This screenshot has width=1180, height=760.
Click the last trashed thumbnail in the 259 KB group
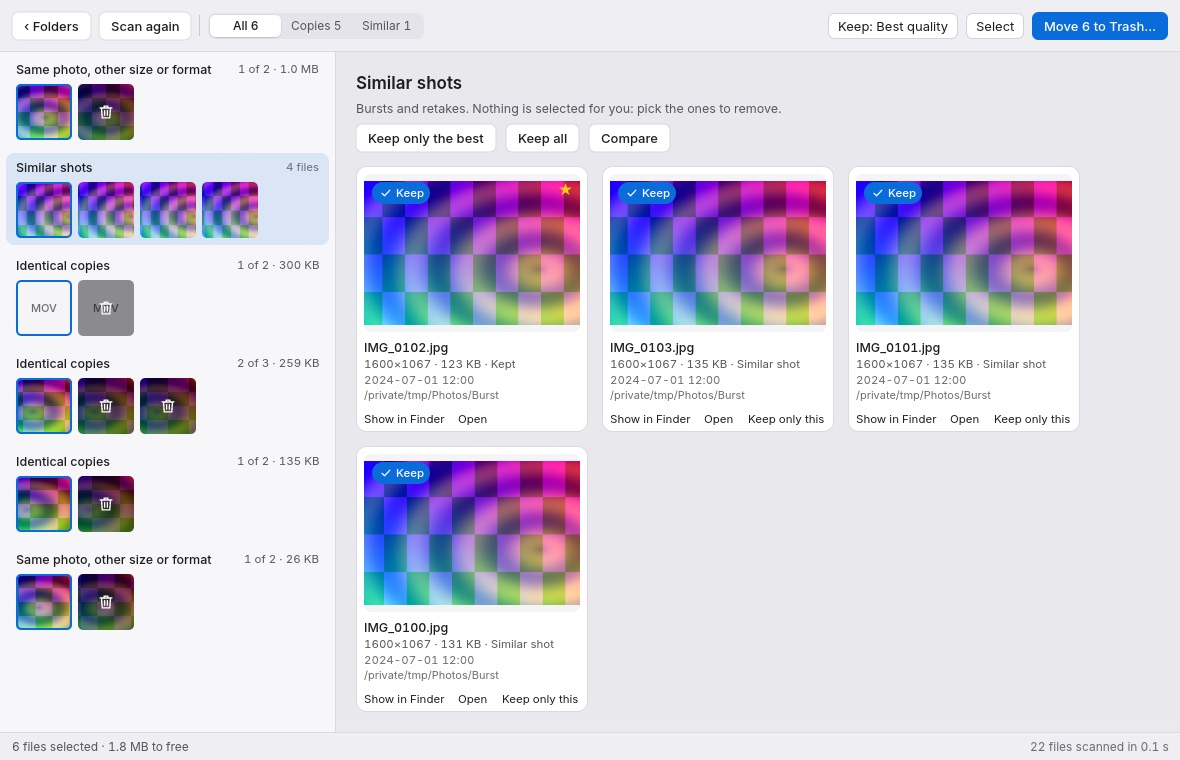coord(168,406)
